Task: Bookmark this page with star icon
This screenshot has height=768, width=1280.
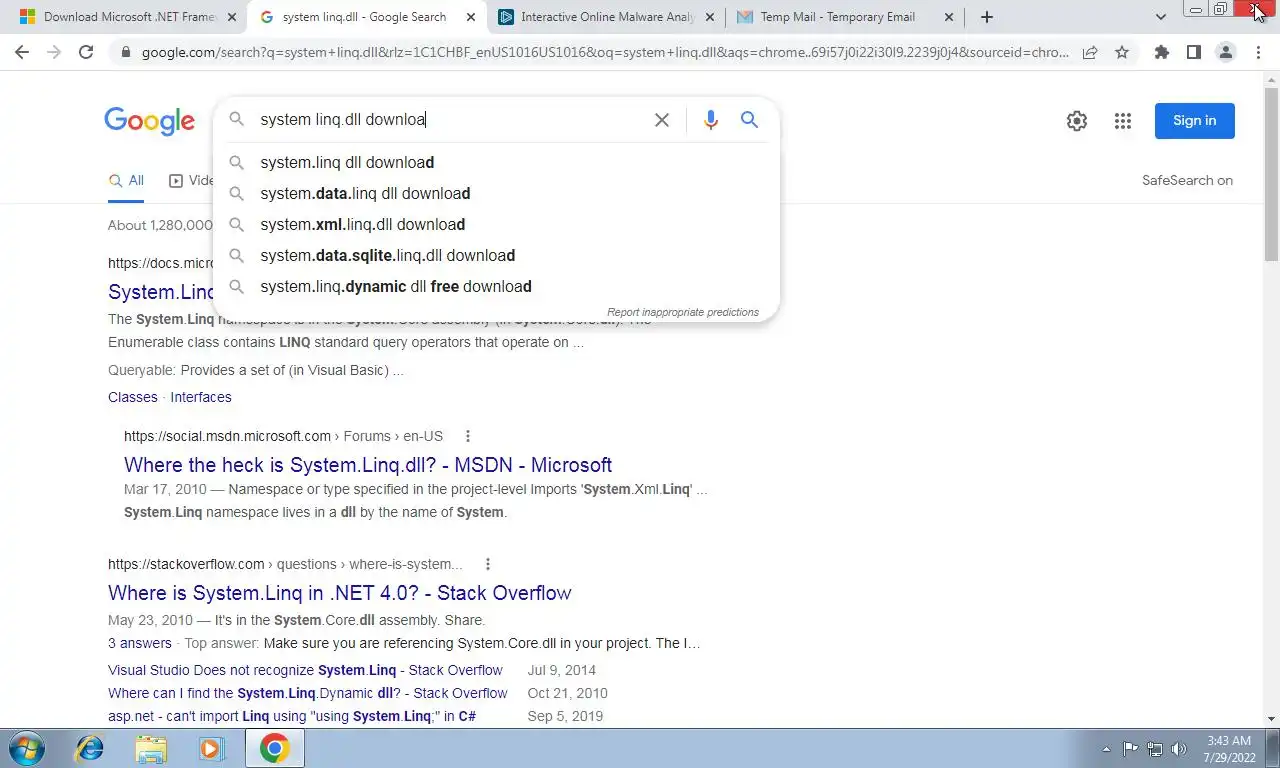Action: point(1122,52)
